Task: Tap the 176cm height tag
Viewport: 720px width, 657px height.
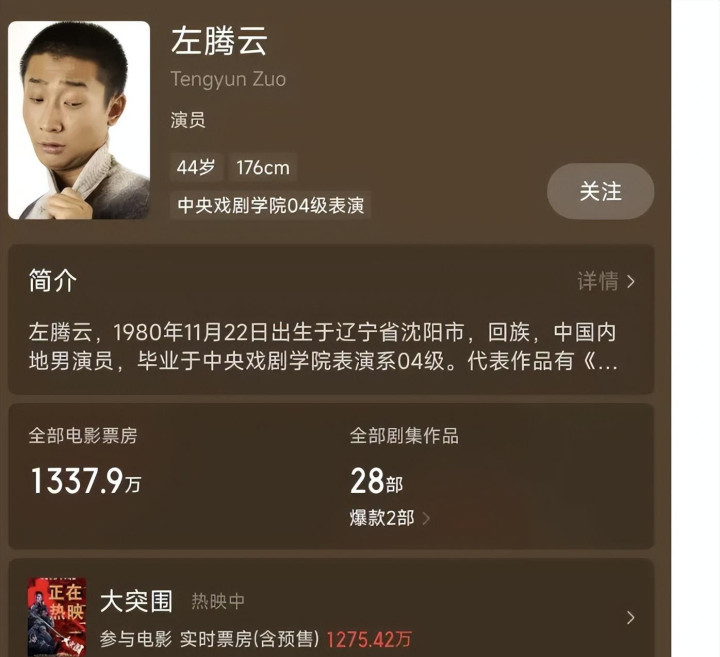Action: [263, 167]
